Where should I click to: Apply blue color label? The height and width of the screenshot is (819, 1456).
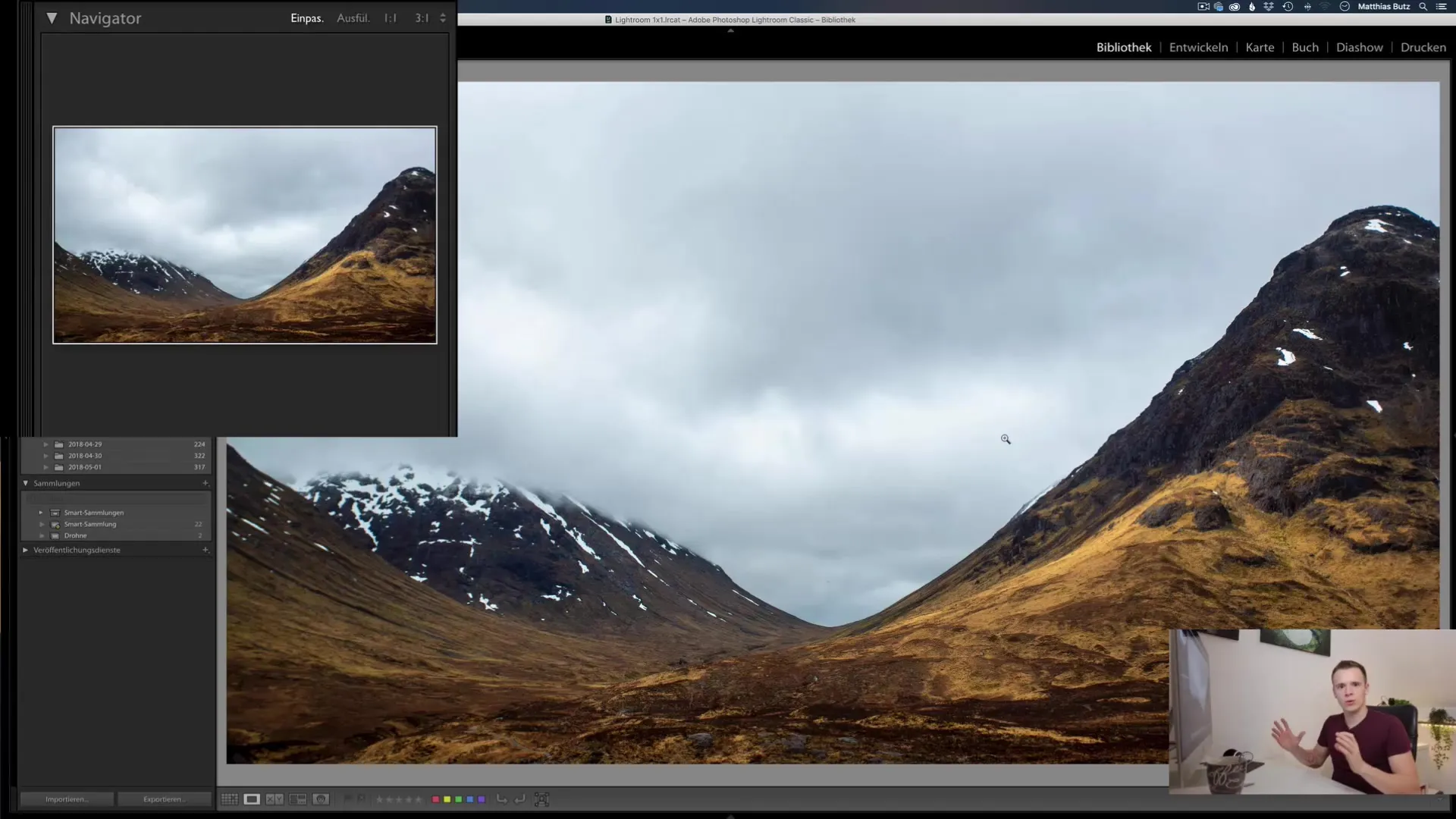pos(469,799)
